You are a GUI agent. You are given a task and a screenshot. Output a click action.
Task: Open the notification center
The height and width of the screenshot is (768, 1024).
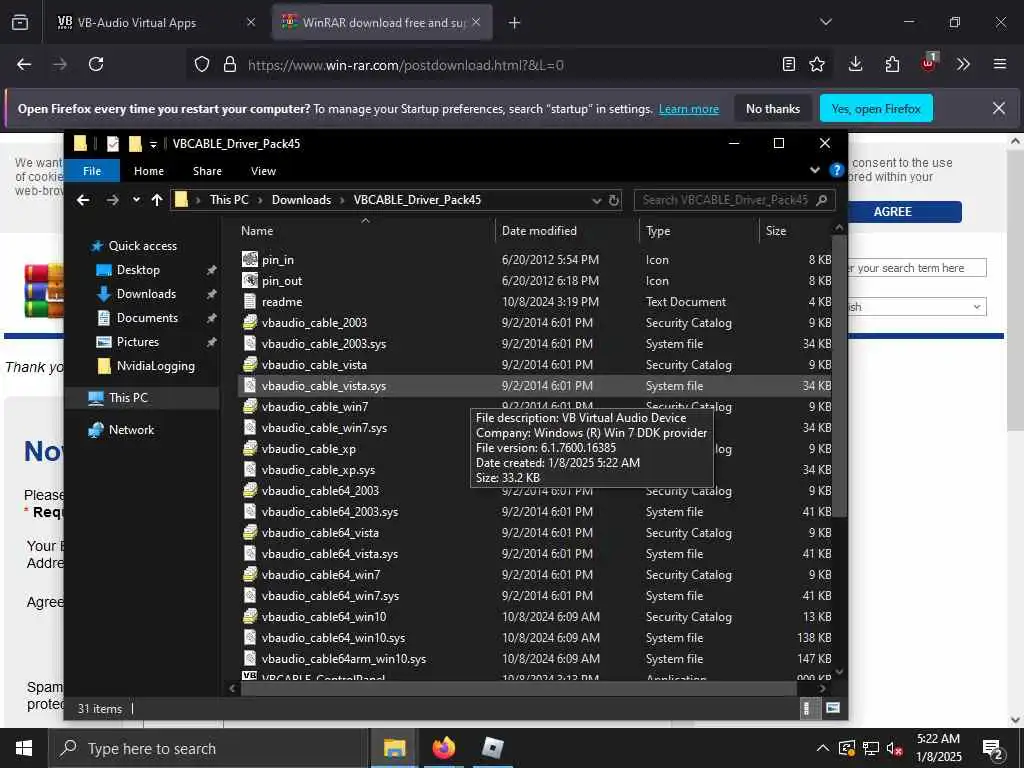(993, 749)
